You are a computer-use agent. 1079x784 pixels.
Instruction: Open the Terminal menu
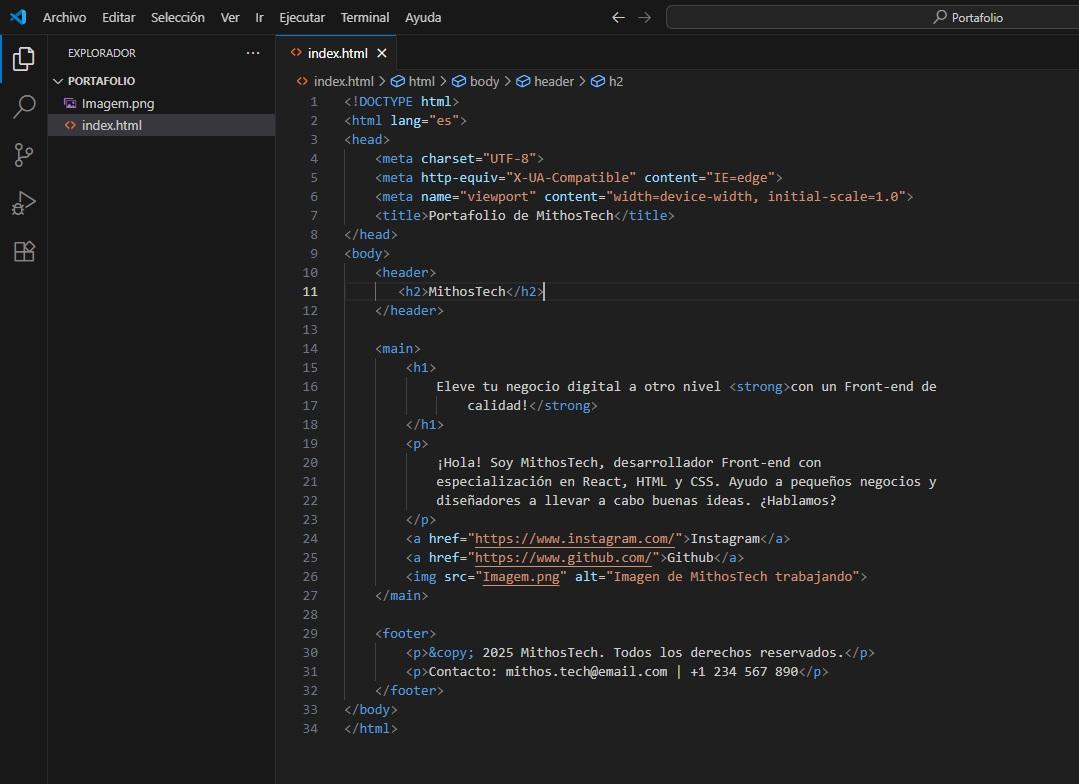tap(365, 17)
